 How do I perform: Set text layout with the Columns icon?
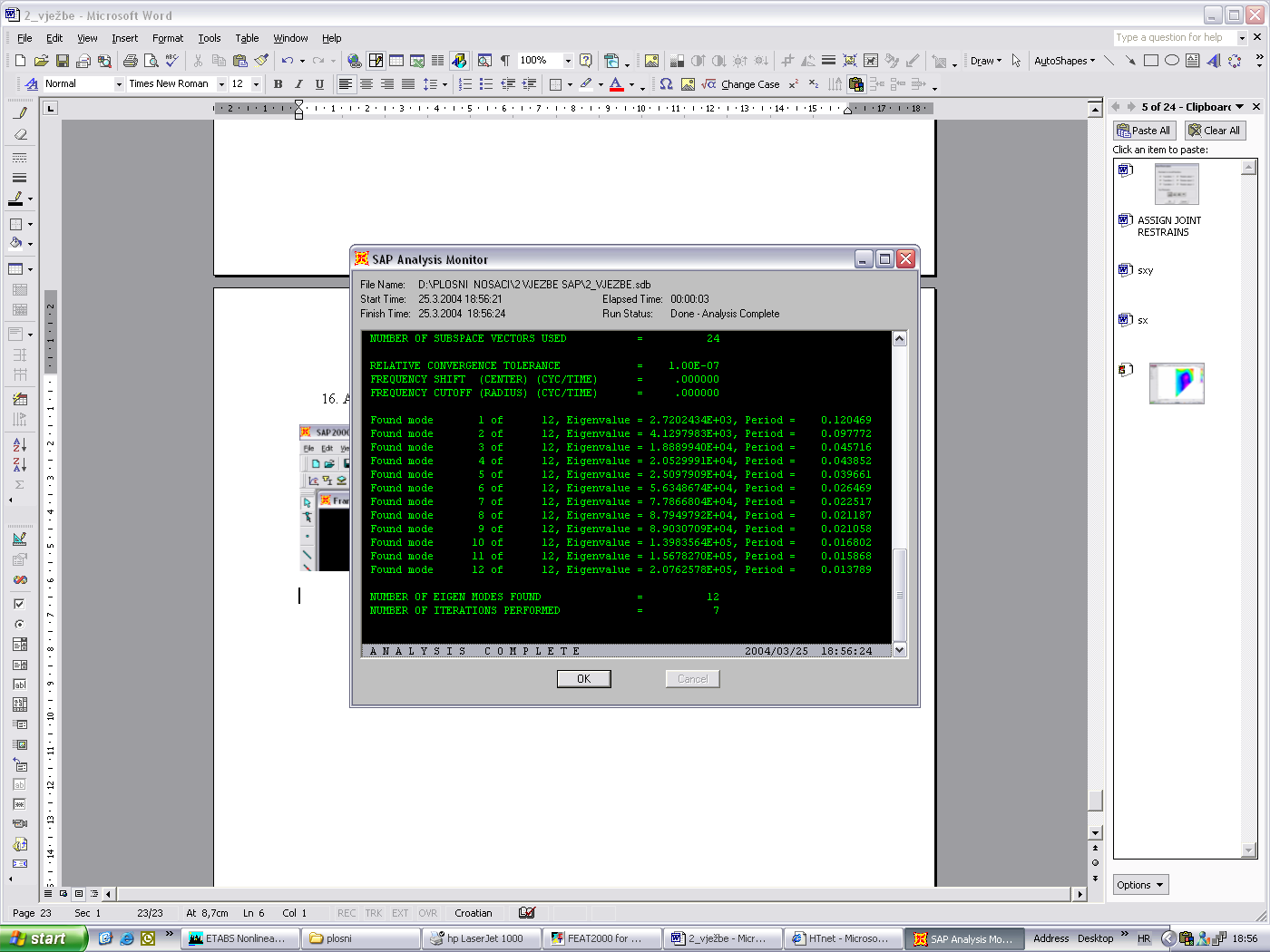pos(438,61)
